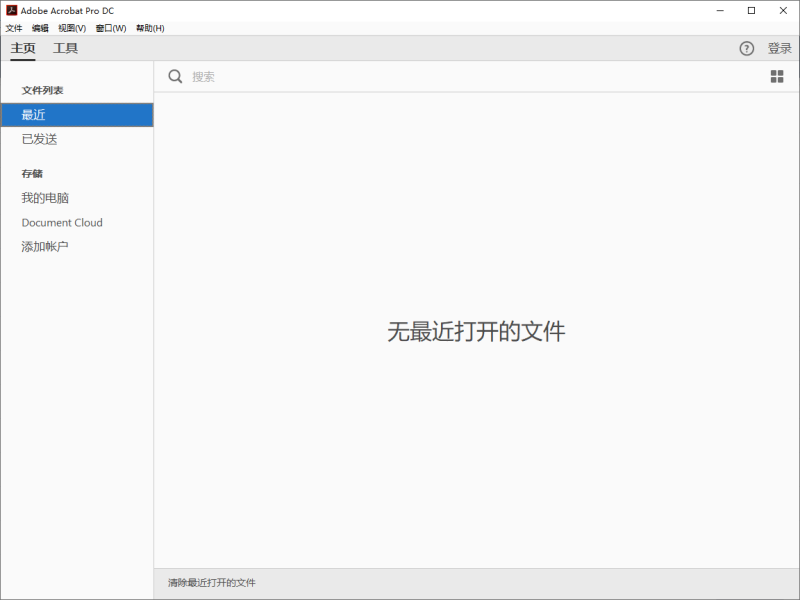The height and width of the screenshot is (600, 800).
Task: Click the help question-mark icon
Action: click(x=746, y=48)
